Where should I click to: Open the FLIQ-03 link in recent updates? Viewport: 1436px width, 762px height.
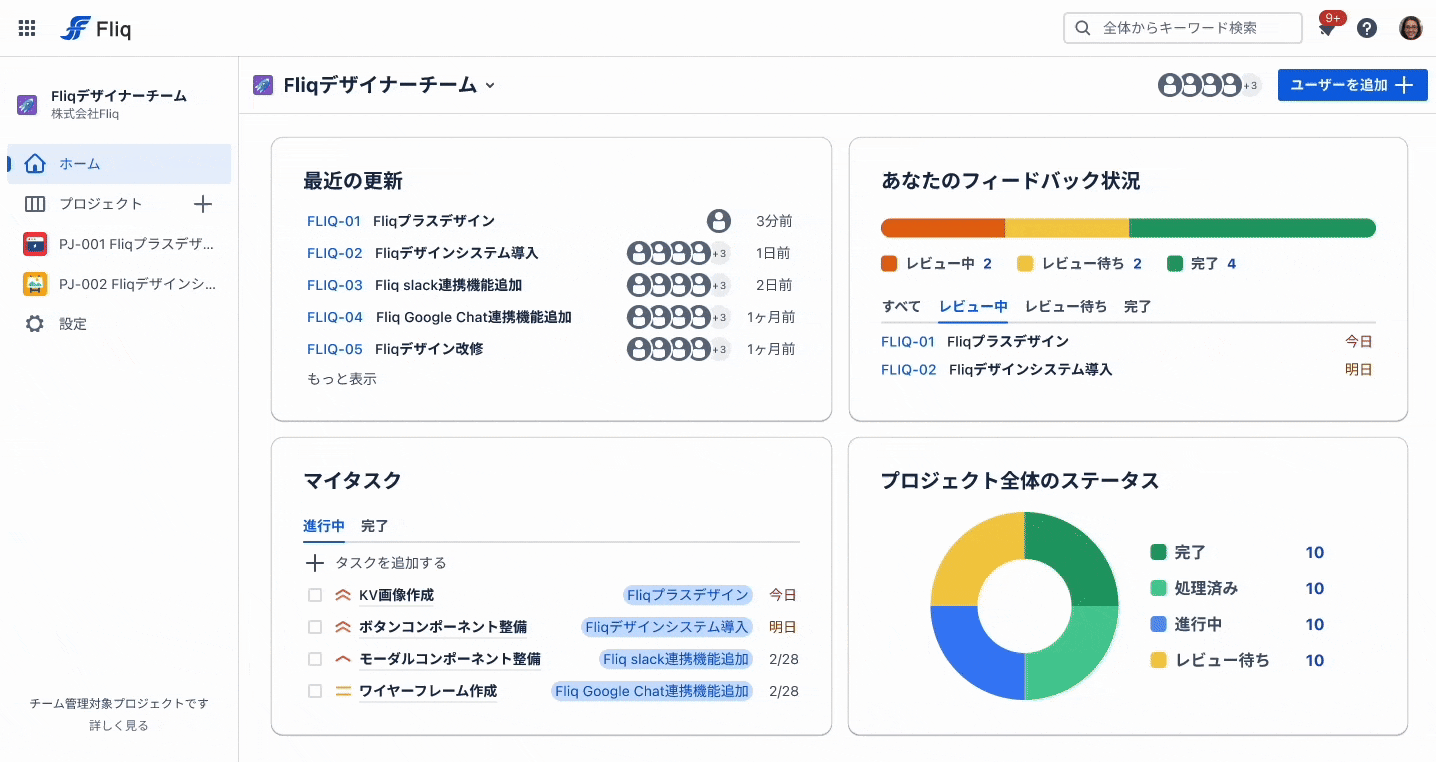(x=335, y=285)
